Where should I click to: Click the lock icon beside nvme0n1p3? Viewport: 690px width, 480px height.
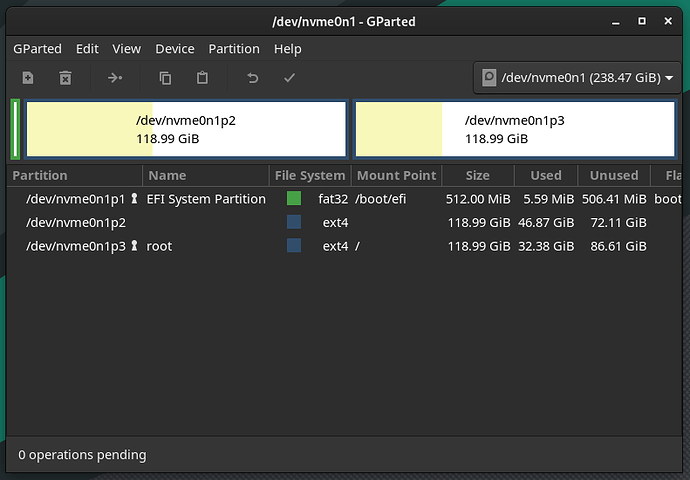pyautogui.click(x=135, y=245)
